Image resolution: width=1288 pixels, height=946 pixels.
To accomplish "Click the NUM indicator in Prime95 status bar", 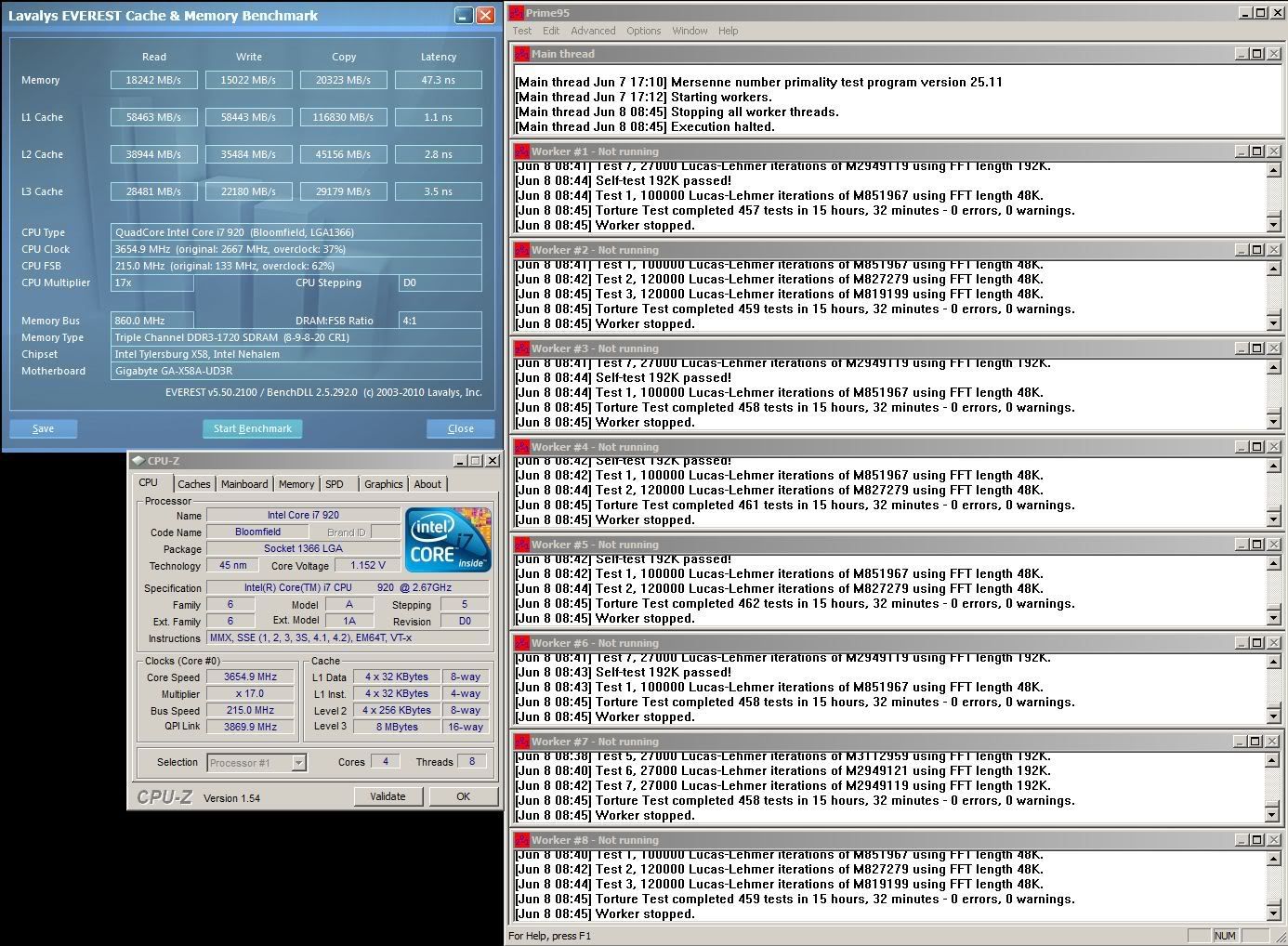I will pyautogui.click(x=1225, y=935).
